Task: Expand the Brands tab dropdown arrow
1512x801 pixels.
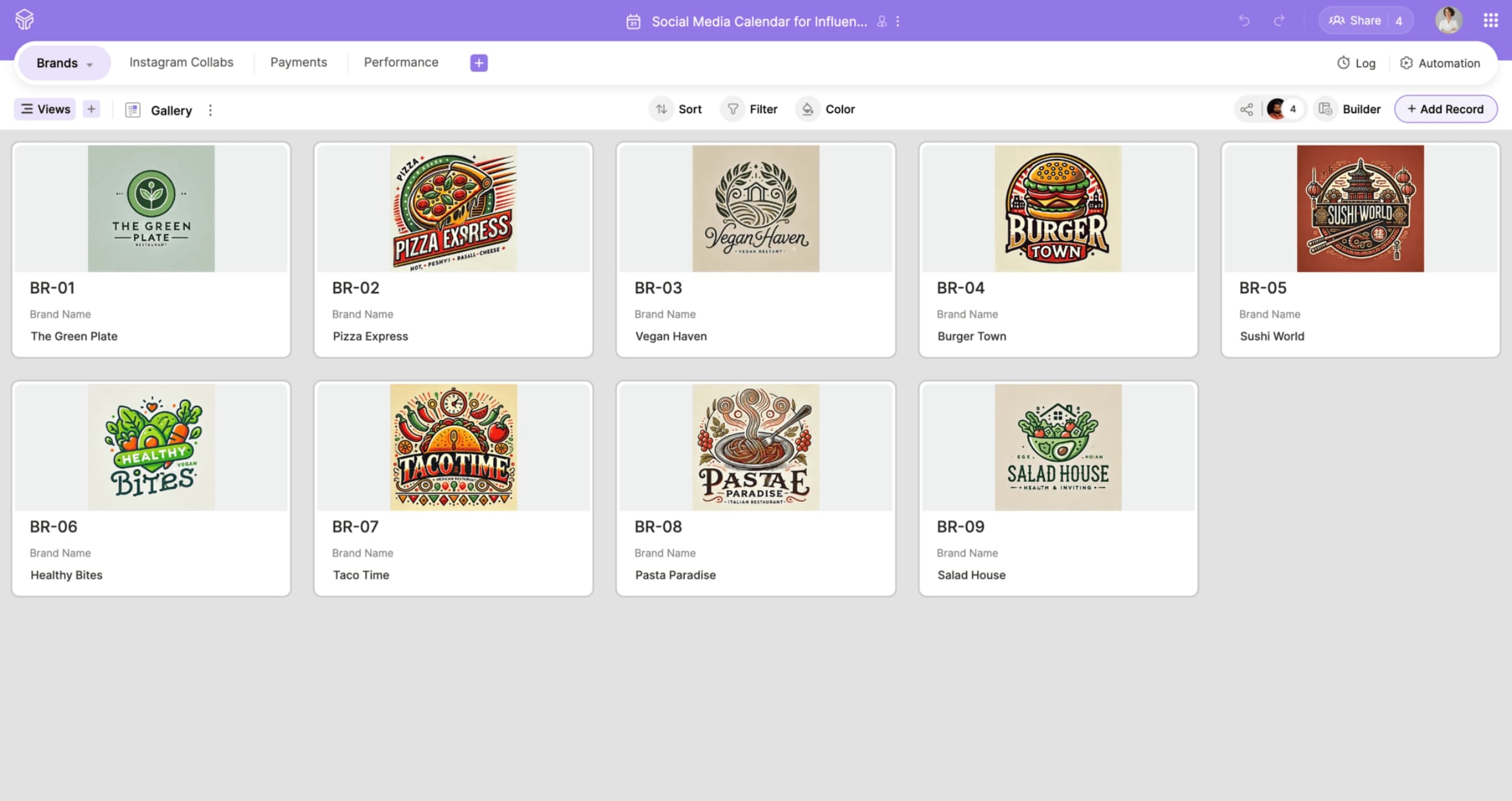Action: pos(90,64)
